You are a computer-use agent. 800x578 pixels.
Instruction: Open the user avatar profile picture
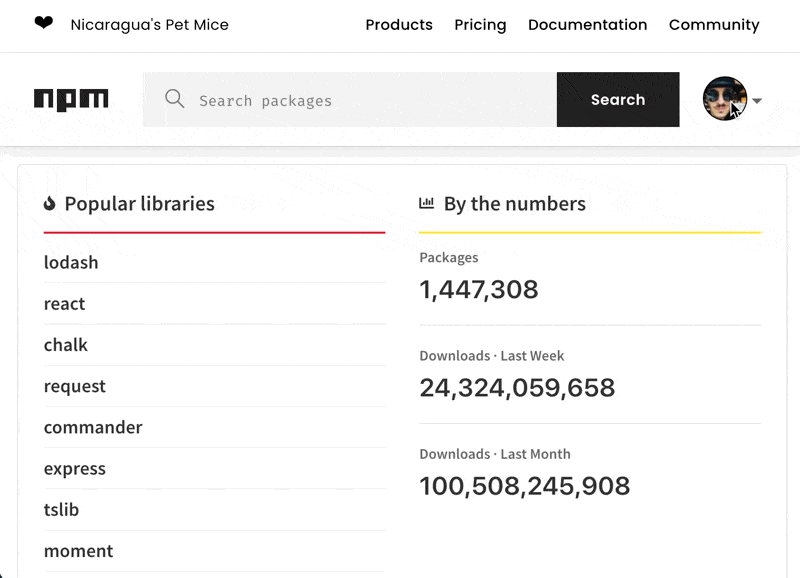point(723,99)
